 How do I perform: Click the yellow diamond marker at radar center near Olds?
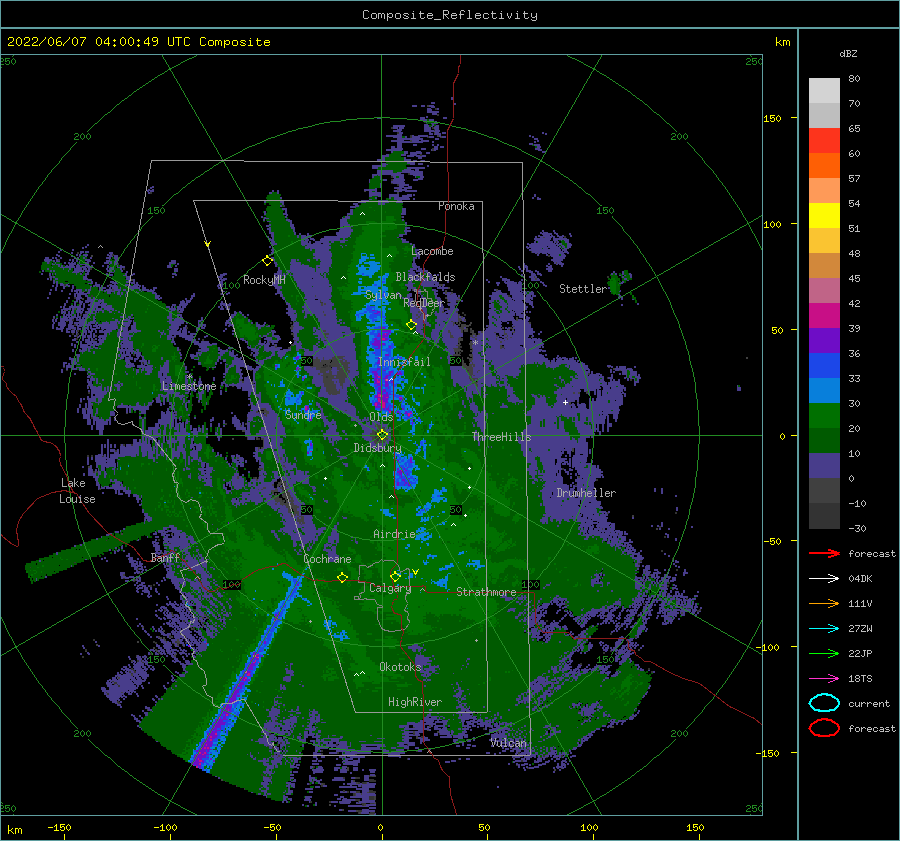[382, 435]
